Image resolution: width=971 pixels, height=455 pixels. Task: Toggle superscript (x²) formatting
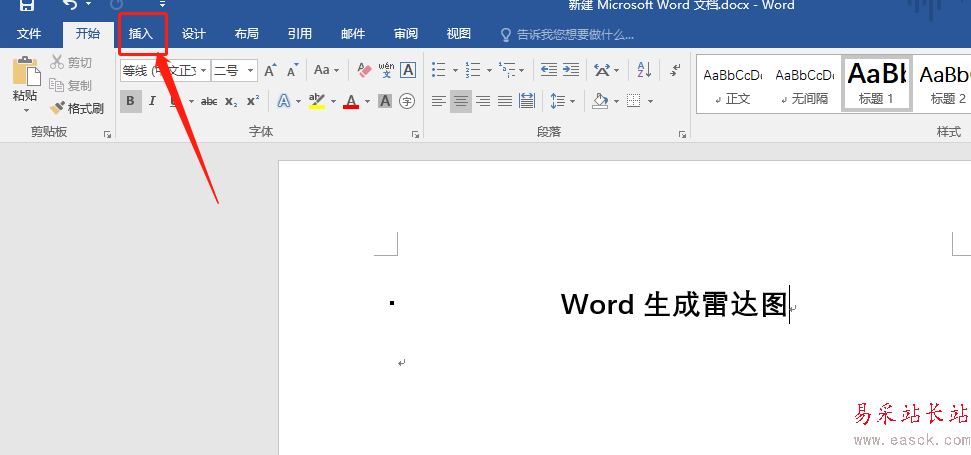(x=253, y=101)
